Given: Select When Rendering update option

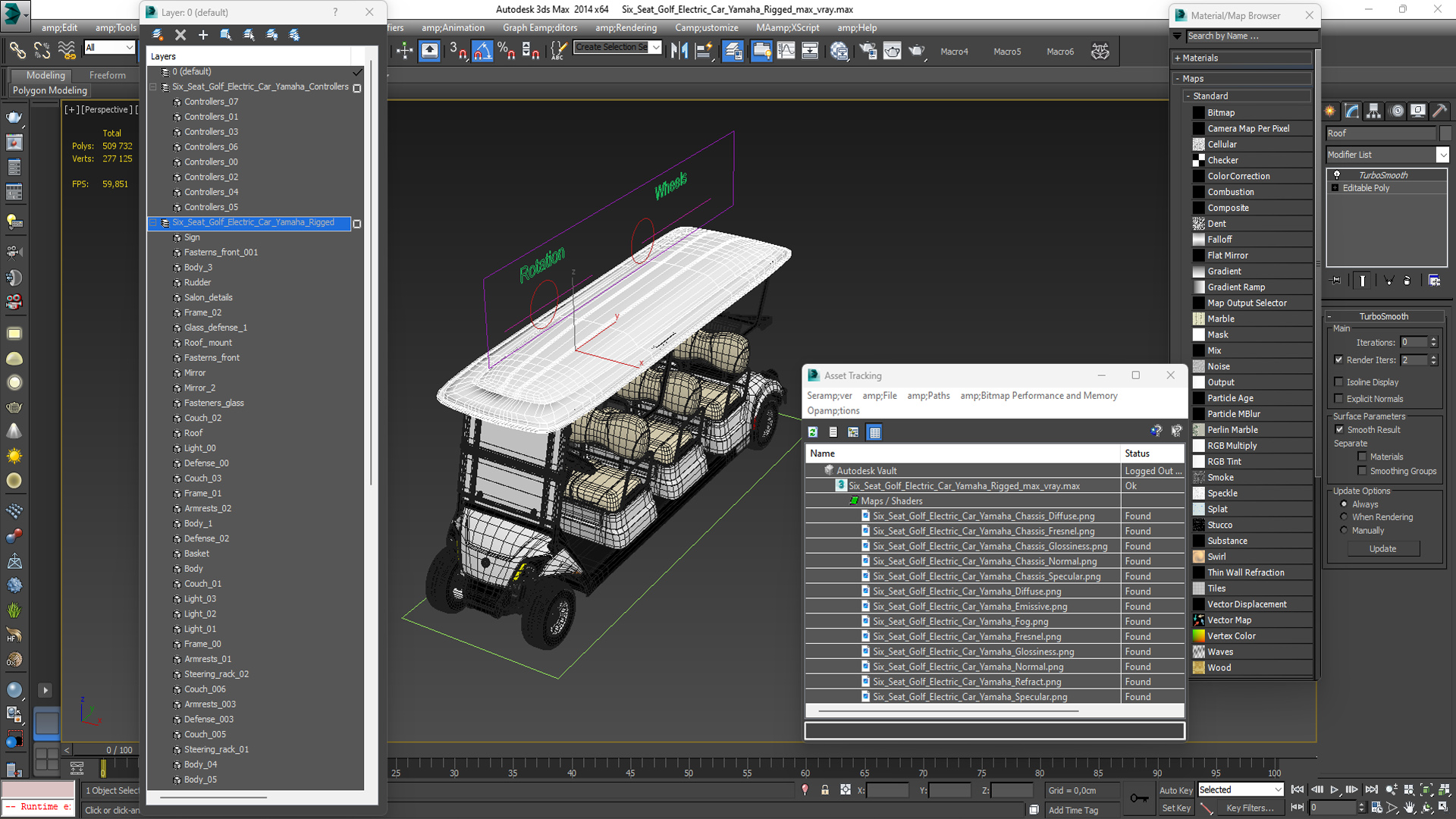Looking at the screenshot, I should point(1344,517).
